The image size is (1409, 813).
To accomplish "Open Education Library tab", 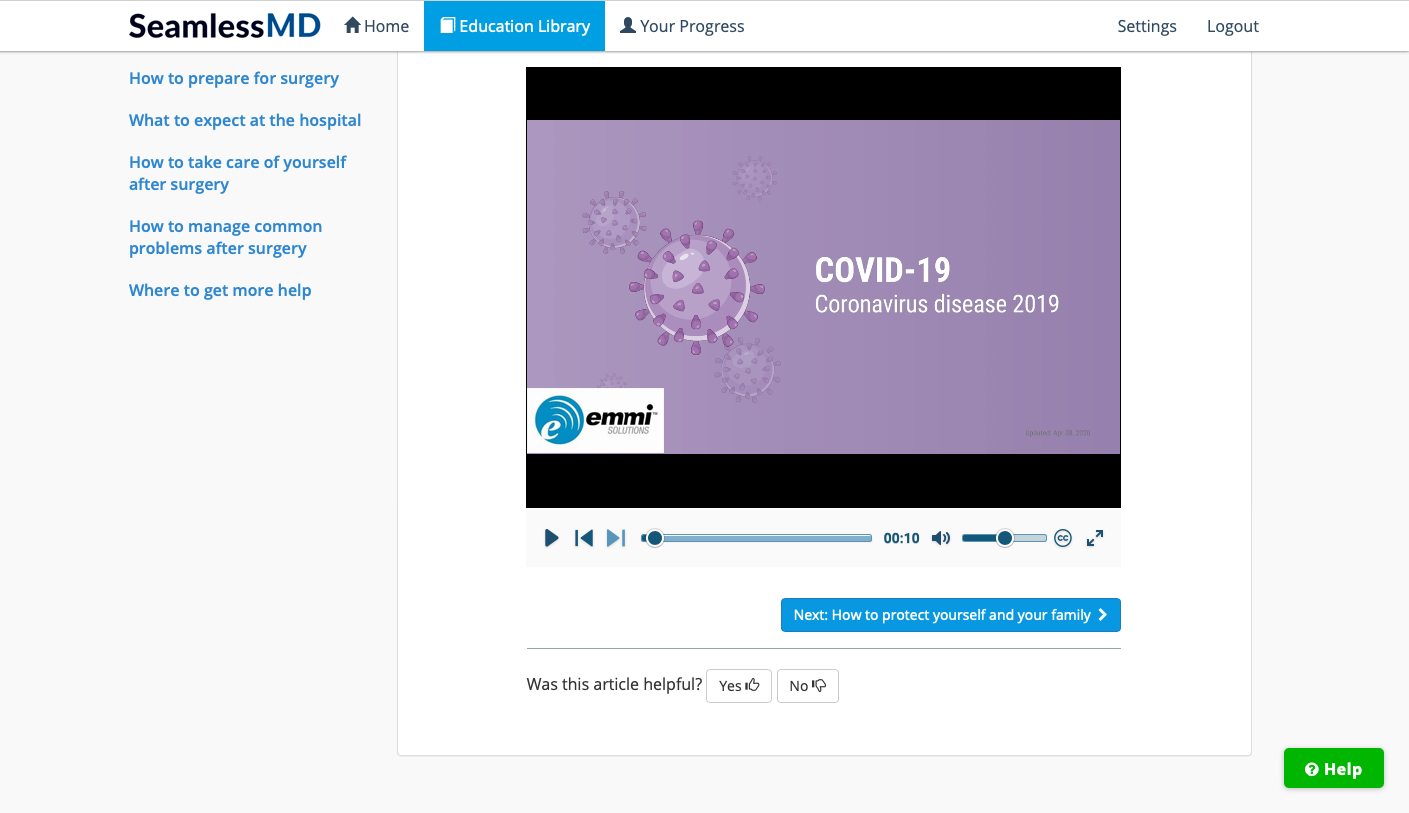I will [514, 26].
